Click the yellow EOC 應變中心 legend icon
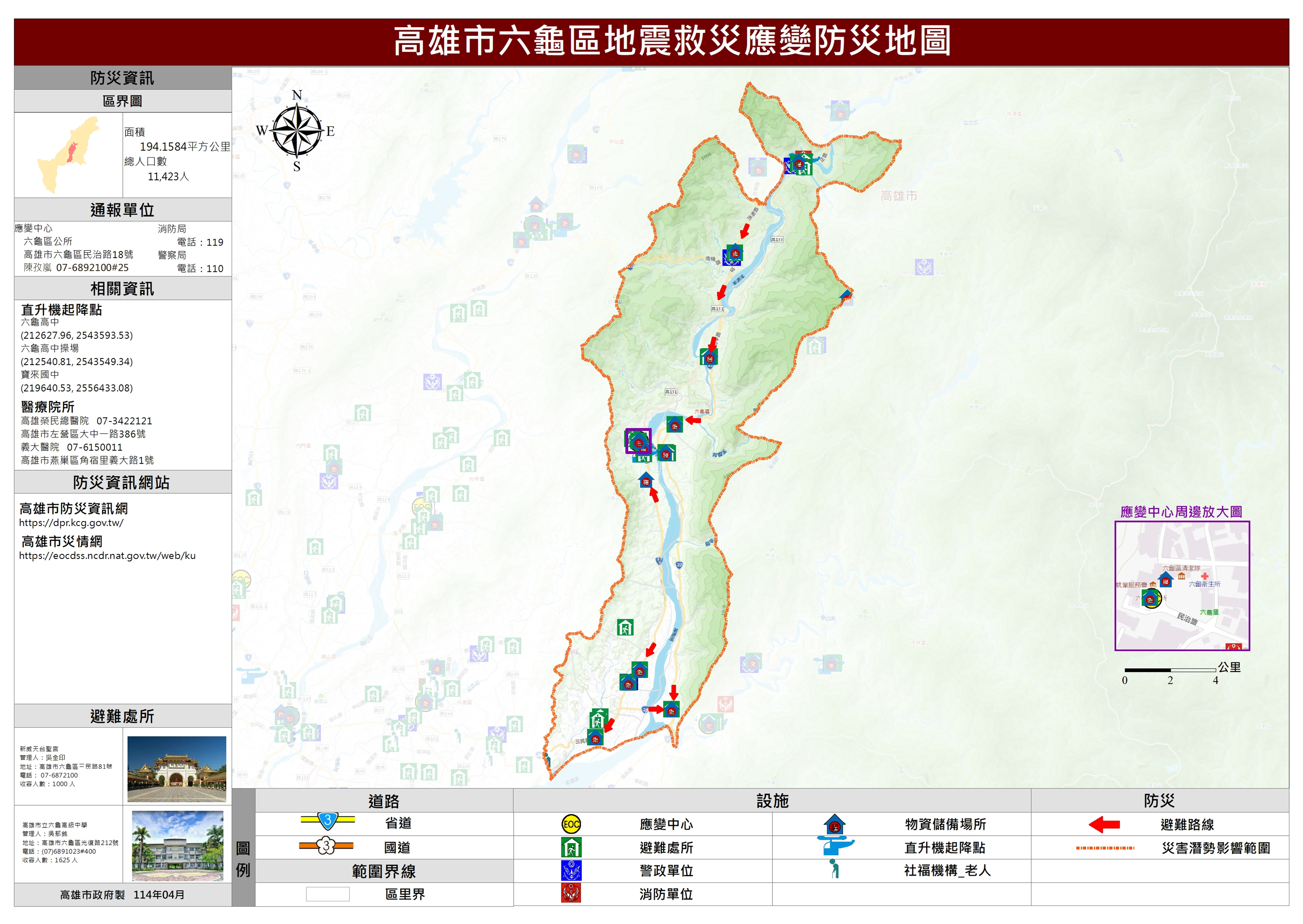This screenshot has width=1303, height=924. point(571,824)
